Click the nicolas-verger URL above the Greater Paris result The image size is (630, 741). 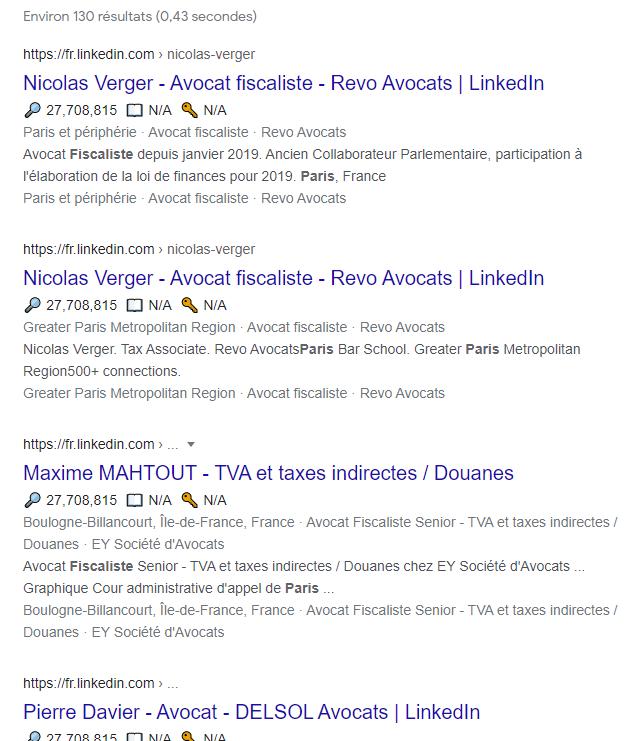tap(139, 249)
